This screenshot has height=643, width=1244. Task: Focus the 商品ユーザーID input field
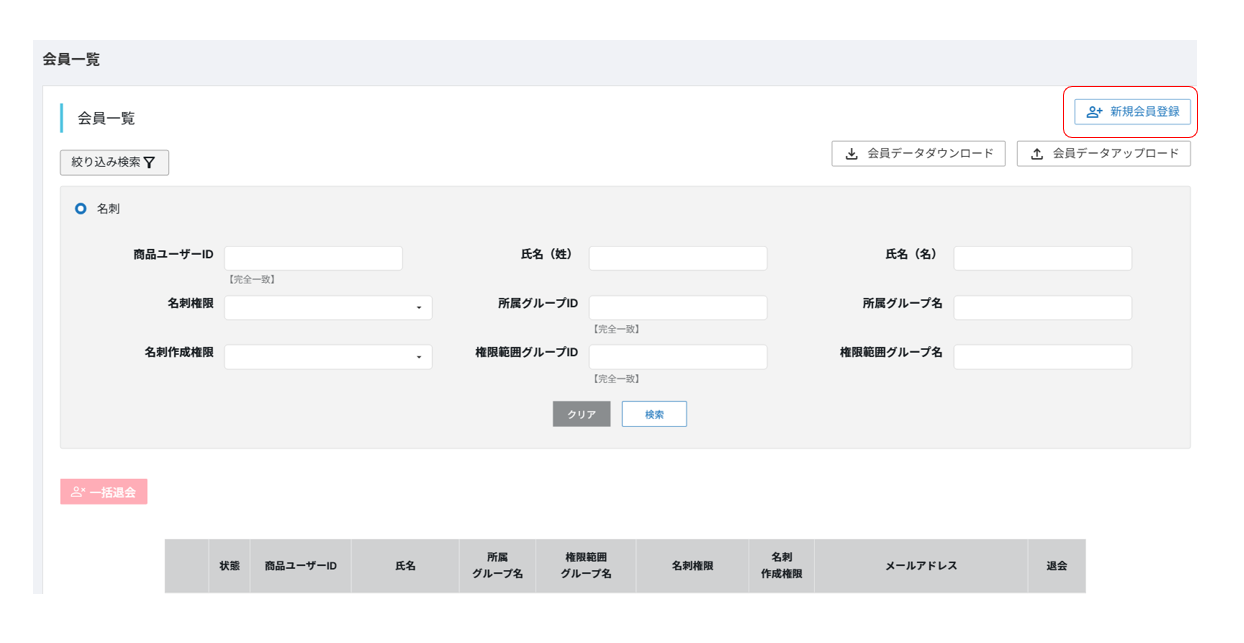pyautogui.click(x=313, y=258)
